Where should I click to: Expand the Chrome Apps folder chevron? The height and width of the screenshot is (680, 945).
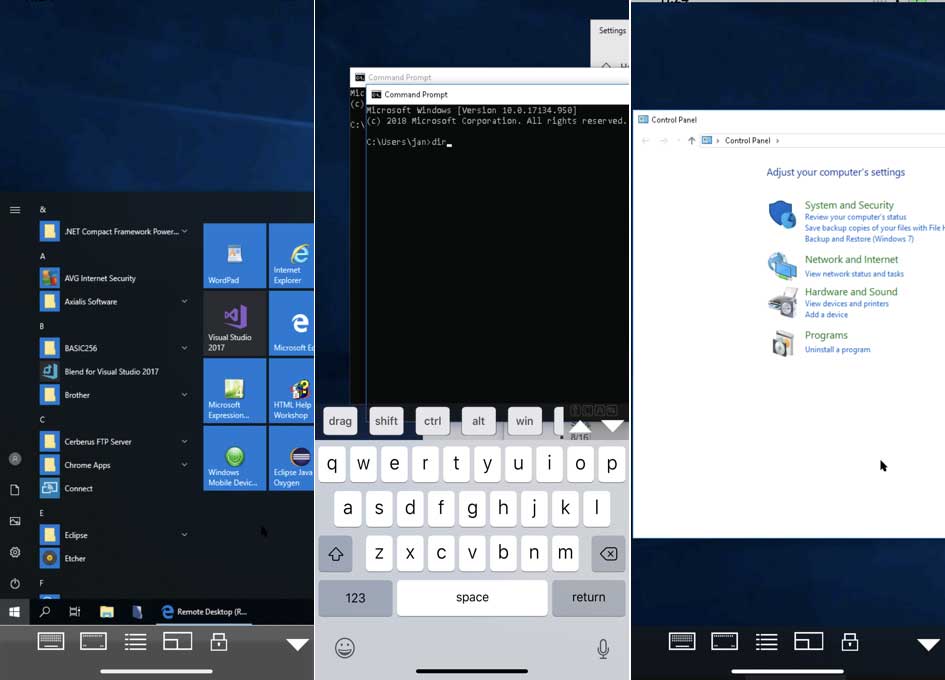tap(185, 465)
